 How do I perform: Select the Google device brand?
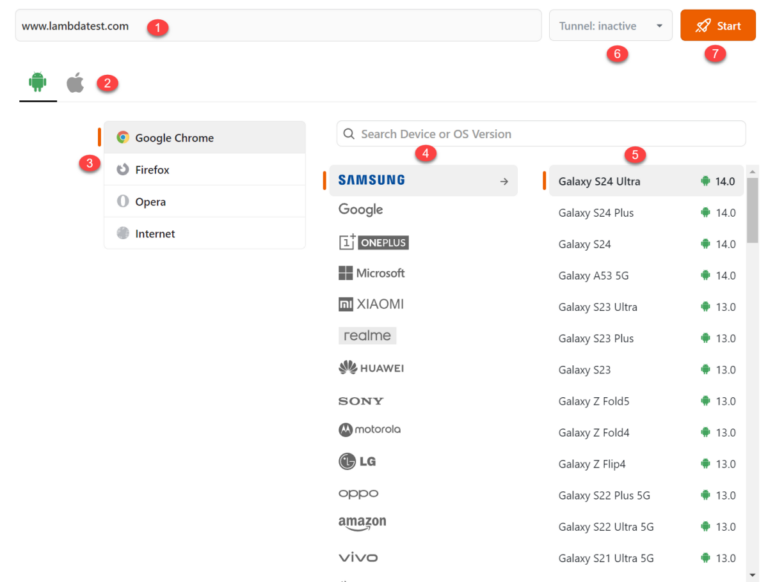coord(361,210)
